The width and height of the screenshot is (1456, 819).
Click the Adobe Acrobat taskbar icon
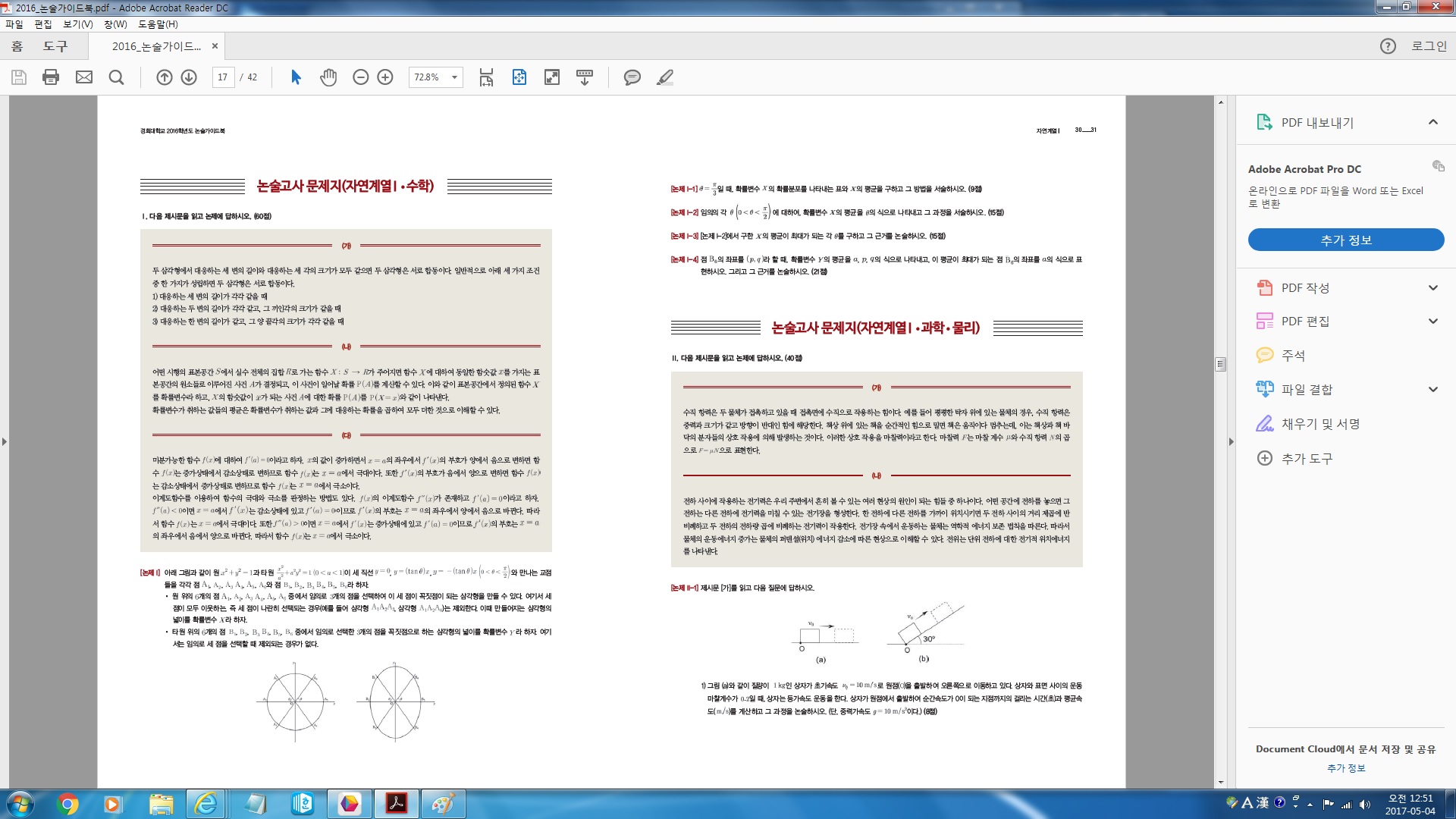(396, 804)
